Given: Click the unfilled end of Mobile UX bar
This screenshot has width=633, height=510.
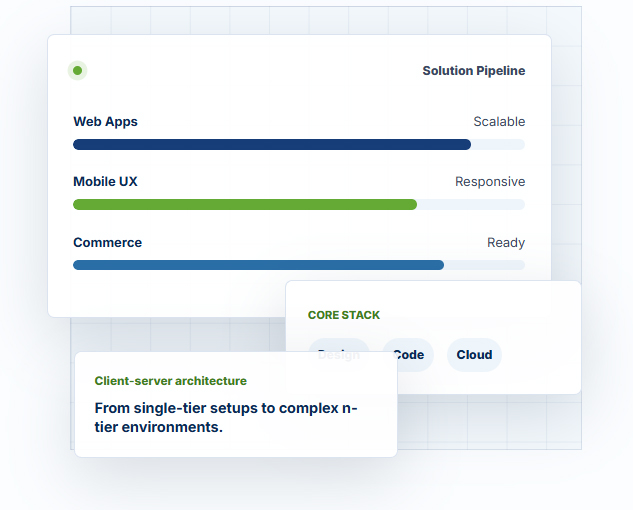Looking at the screenshot, I should 471,204.
